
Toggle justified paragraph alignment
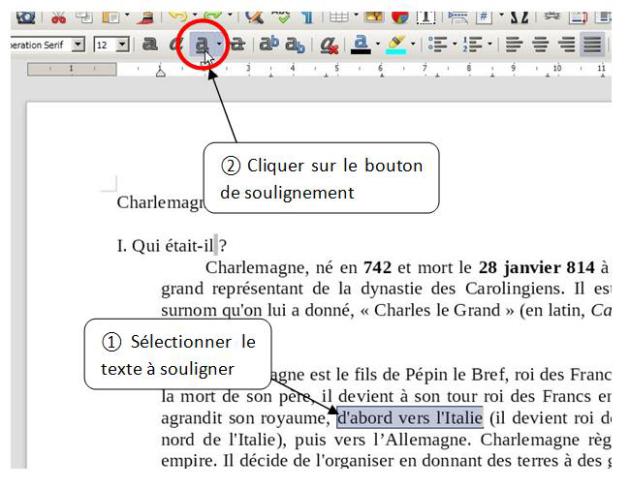593,46
